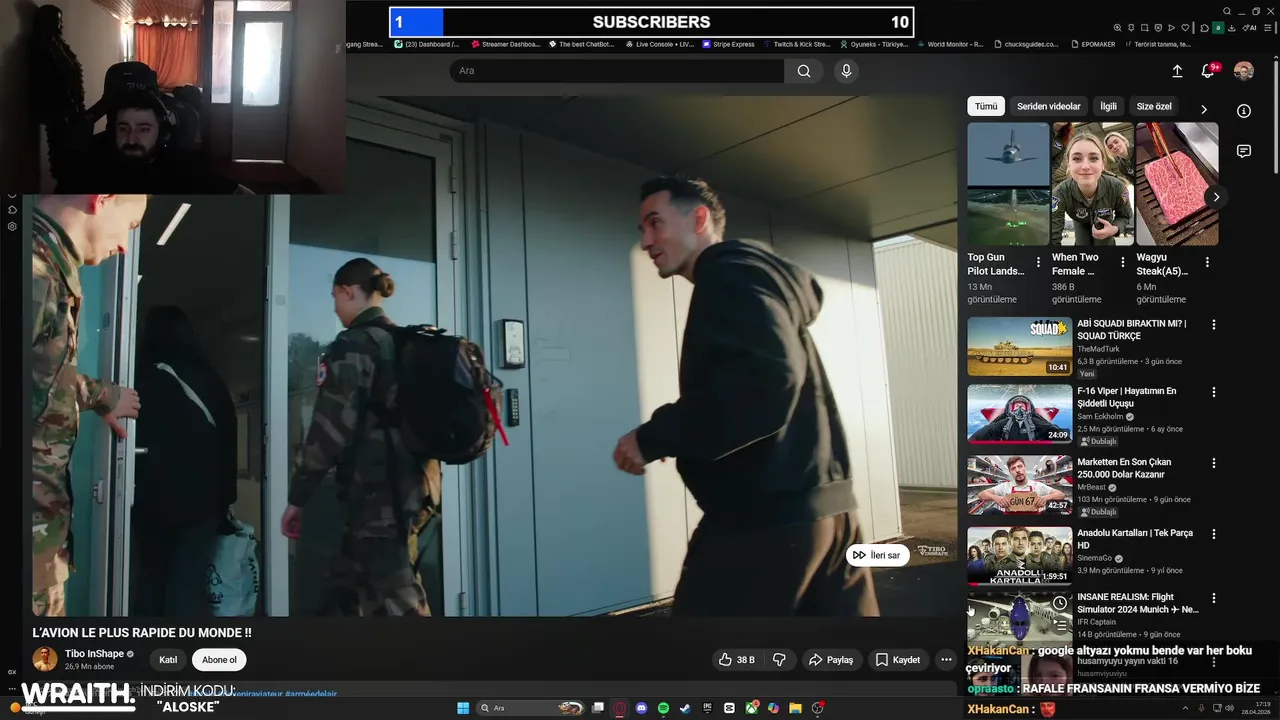Open the Xbox app from the taskbar
The width and height of the screenshot is (1280, 720).
(751, 708)
